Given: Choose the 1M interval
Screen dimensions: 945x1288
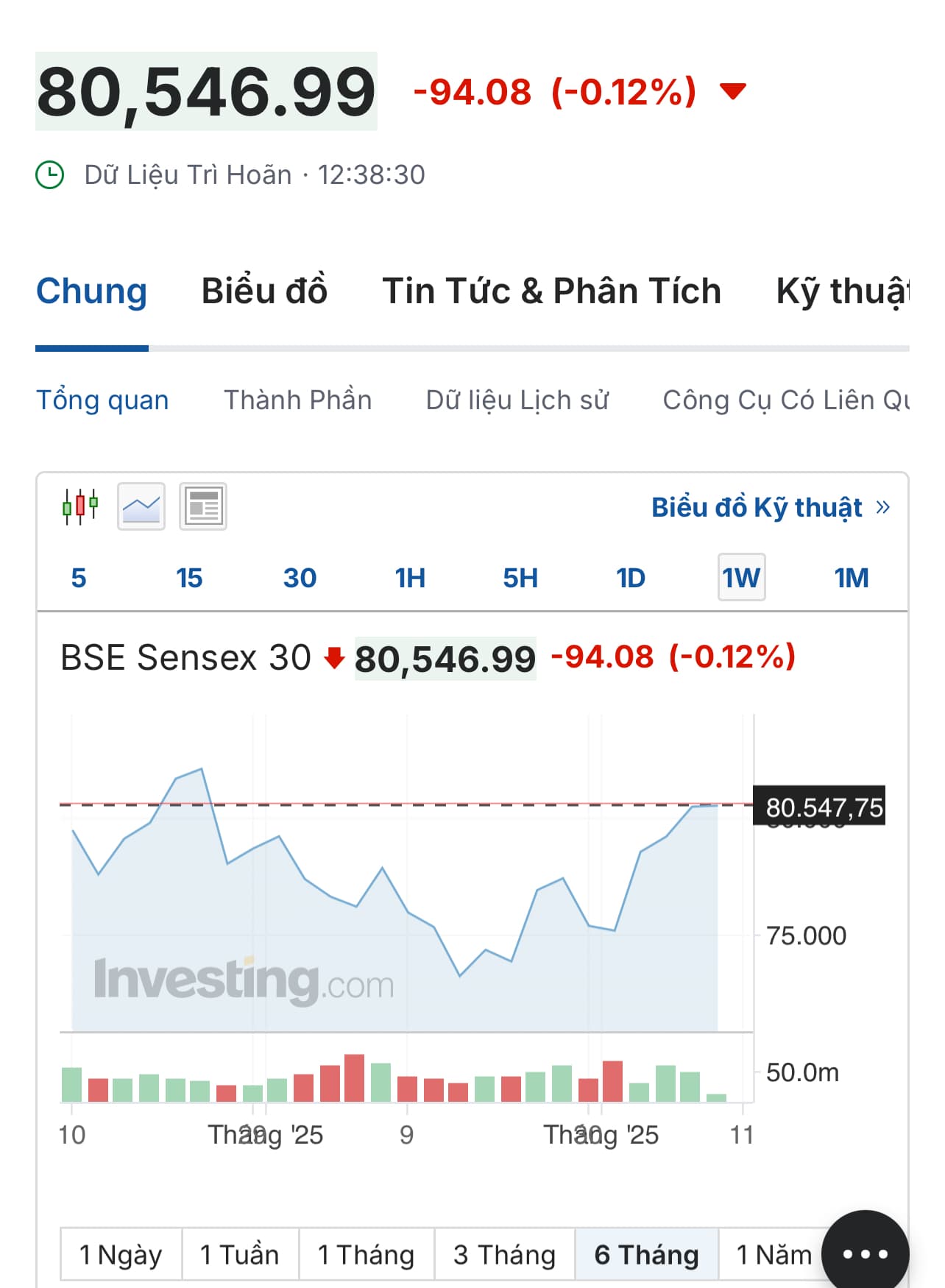Looking at the screenshot, I should [852, 578].
